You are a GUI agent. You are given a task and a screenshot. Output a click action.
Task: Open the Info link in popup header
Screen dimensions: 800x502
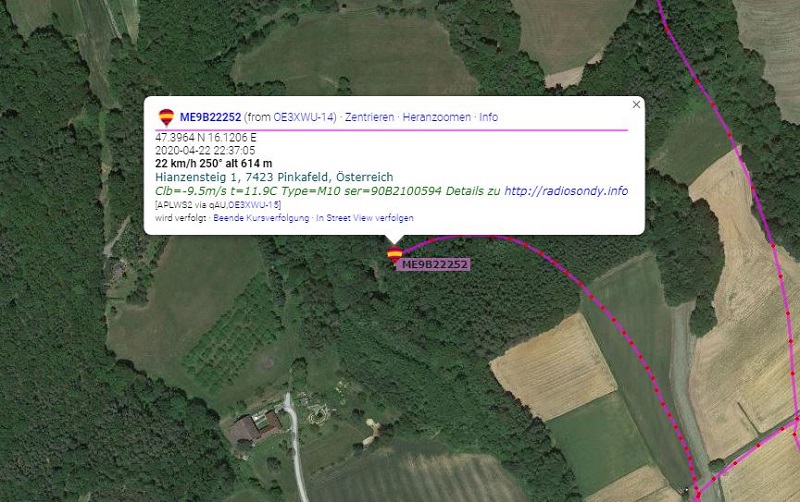[488, 117]
